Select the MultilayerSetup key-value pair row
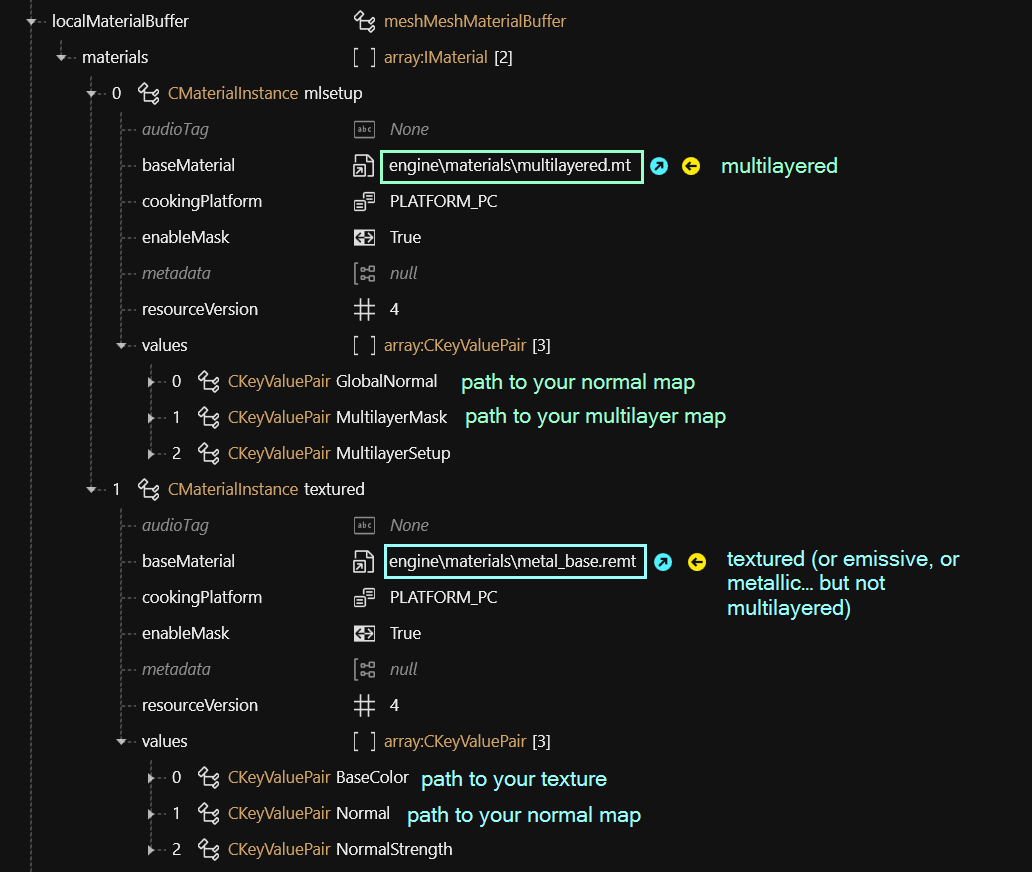This screenshot has width=1032, height=872. (339, 454)
